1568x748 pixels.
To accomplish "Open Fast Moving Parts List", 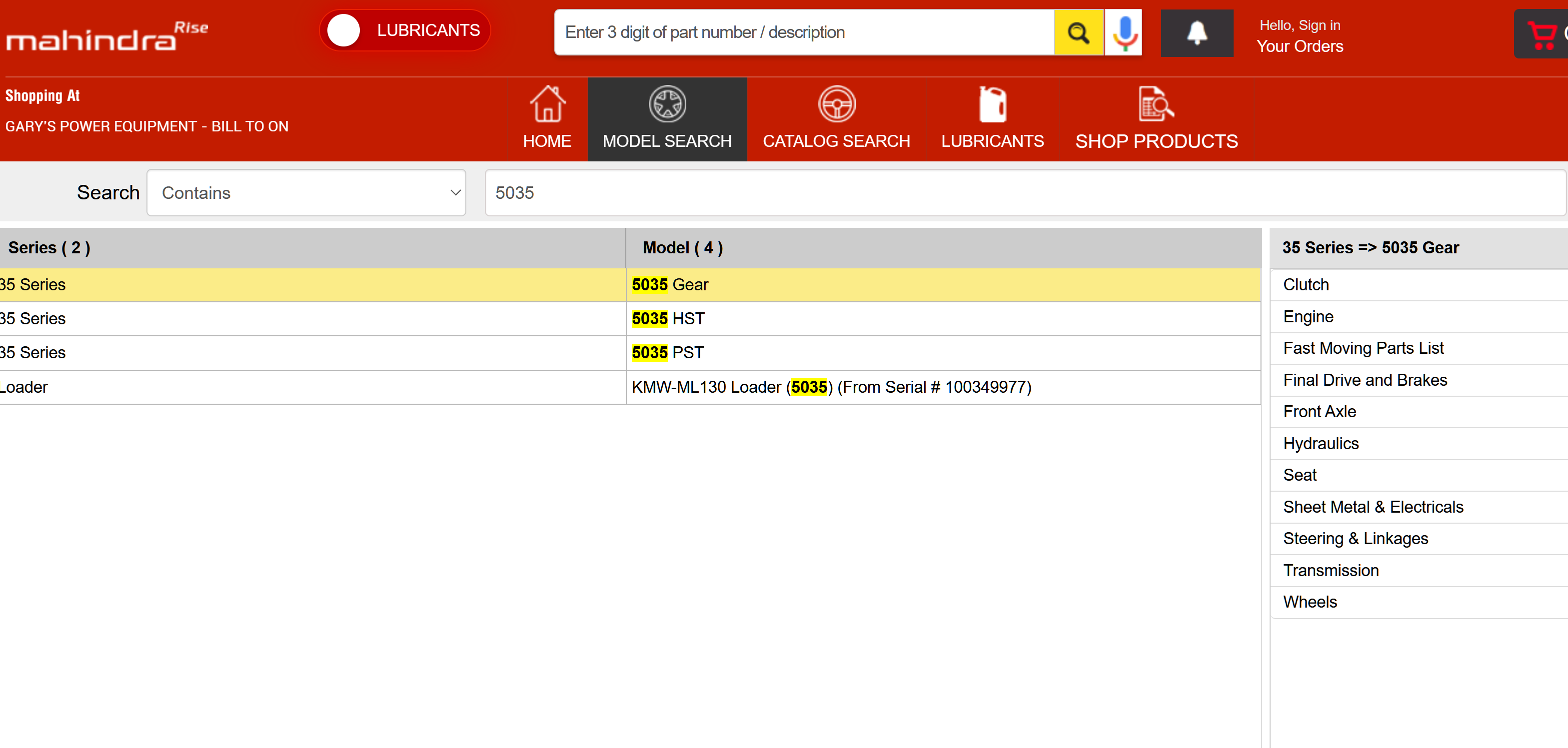I will click(1419, 348).
